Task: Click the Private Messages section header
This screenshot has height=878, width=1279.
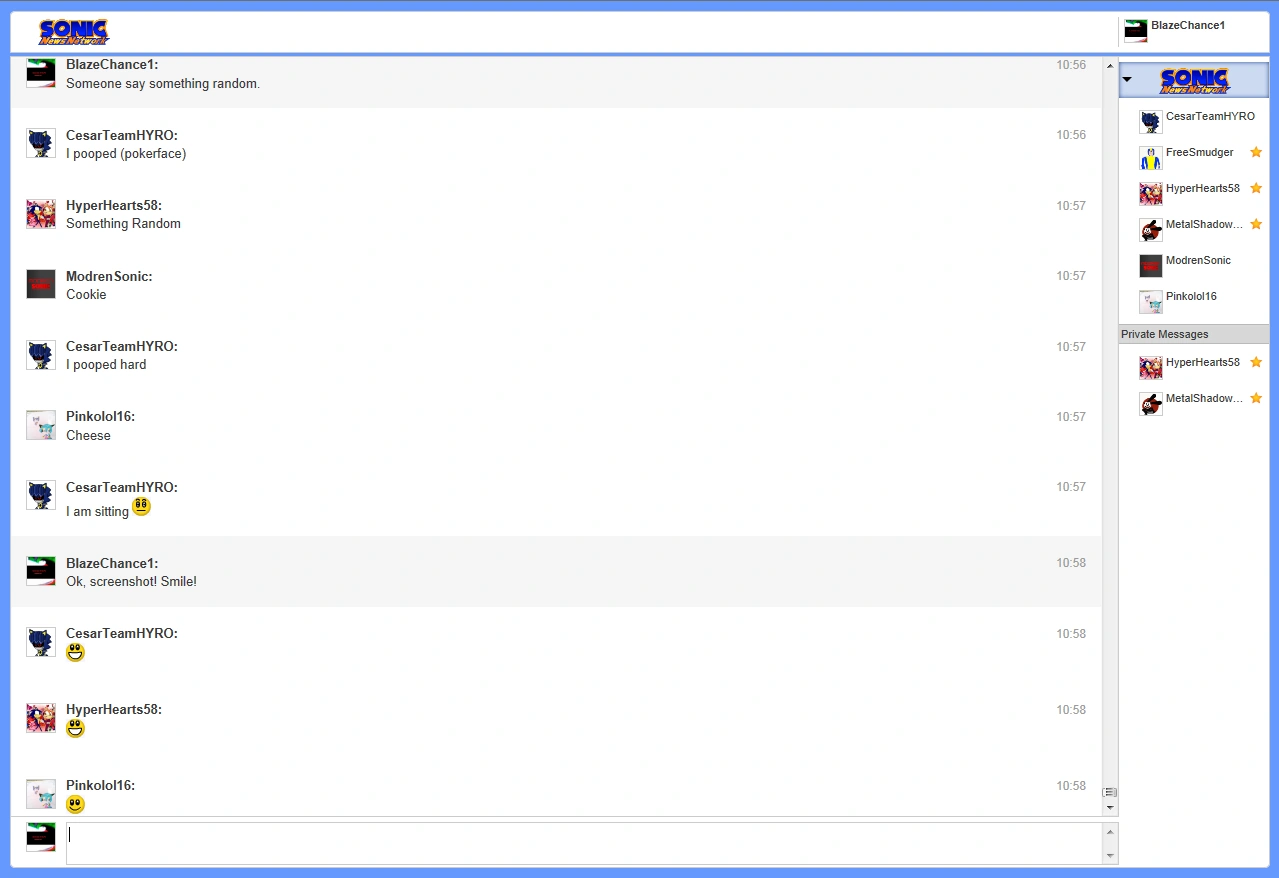Action: [1193, 334]
